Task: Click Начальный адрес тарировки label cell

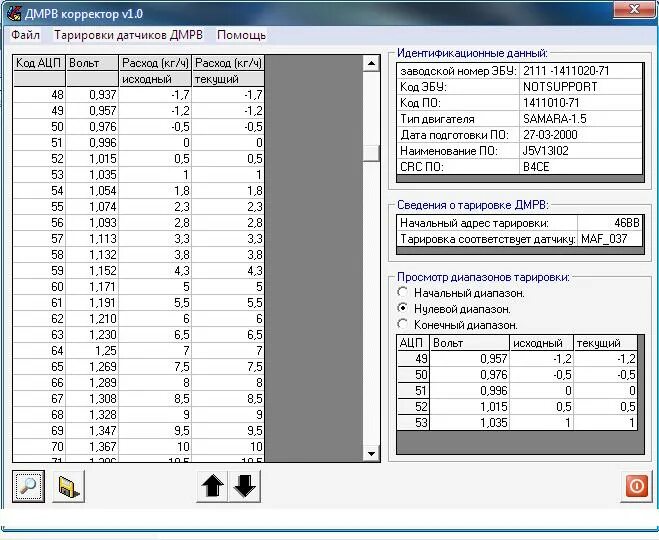Action: [487, 223]
